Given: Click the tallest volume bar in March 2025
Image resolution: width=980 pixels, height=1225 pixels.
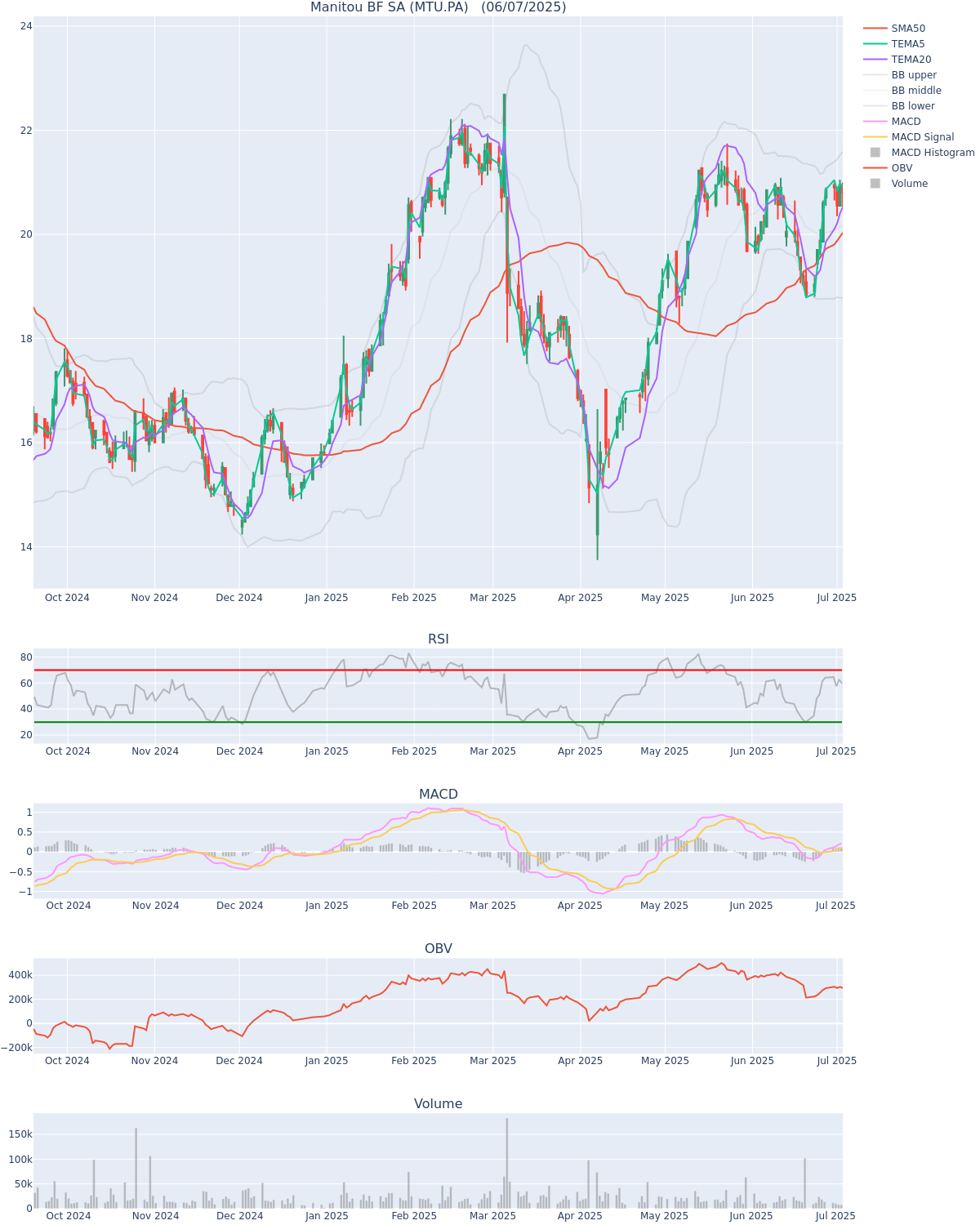Looking at the screenshot, I should coord(506,1163).
